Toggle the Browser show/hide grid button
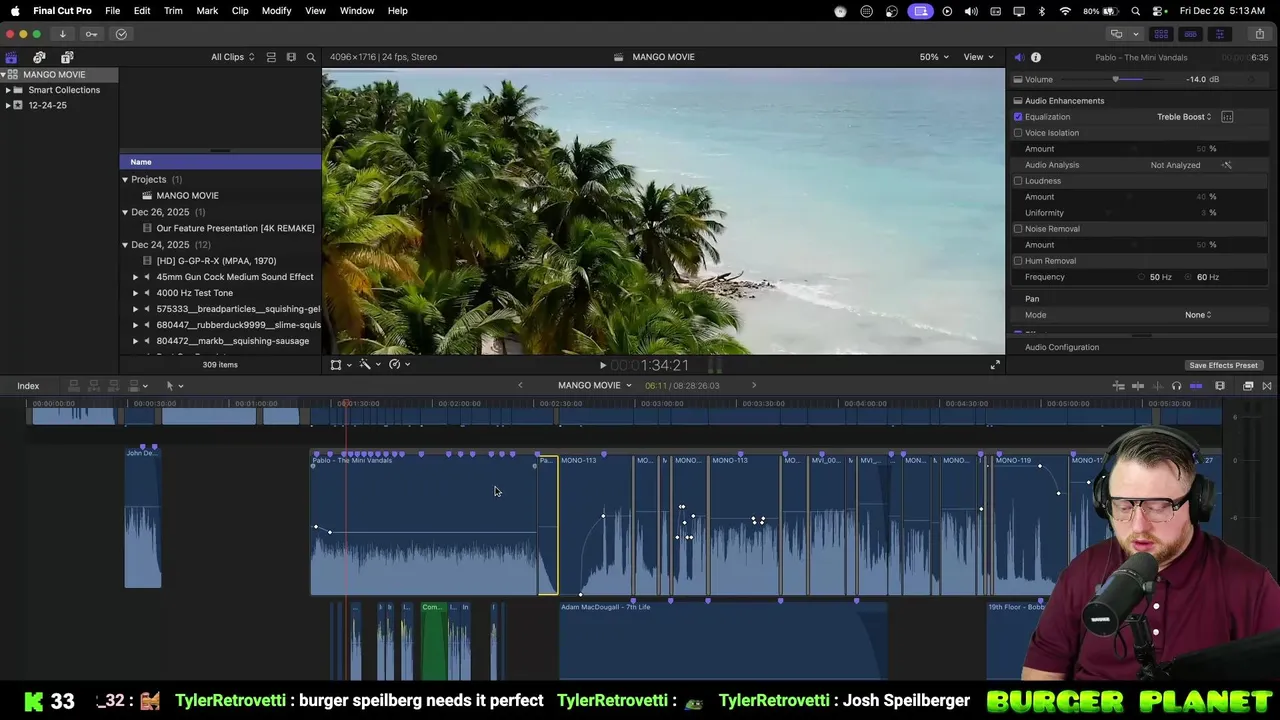Viewport: 1280px width, 720px height. tap(1161, 34)
